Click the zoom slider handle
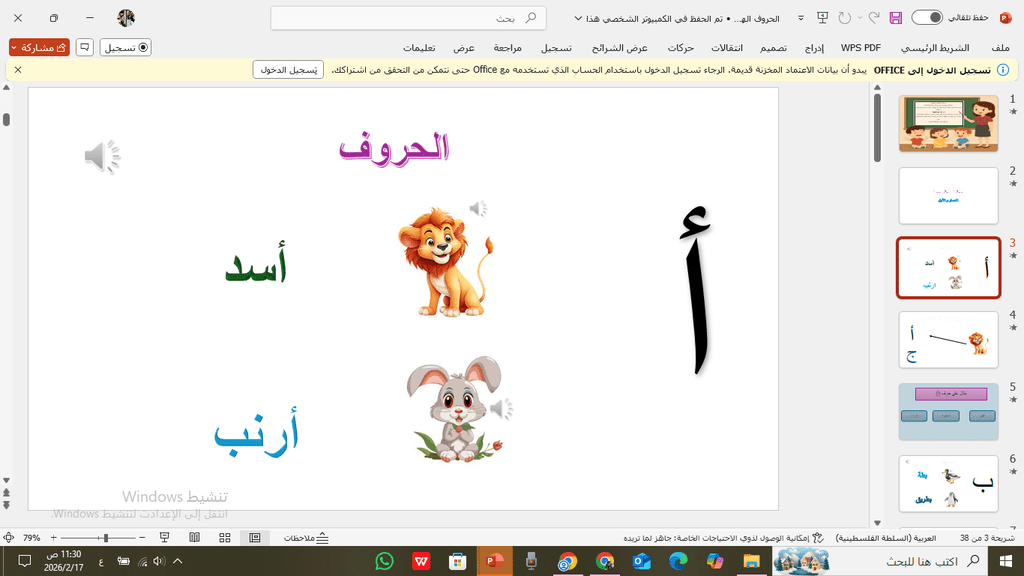 tap(106, 537)
